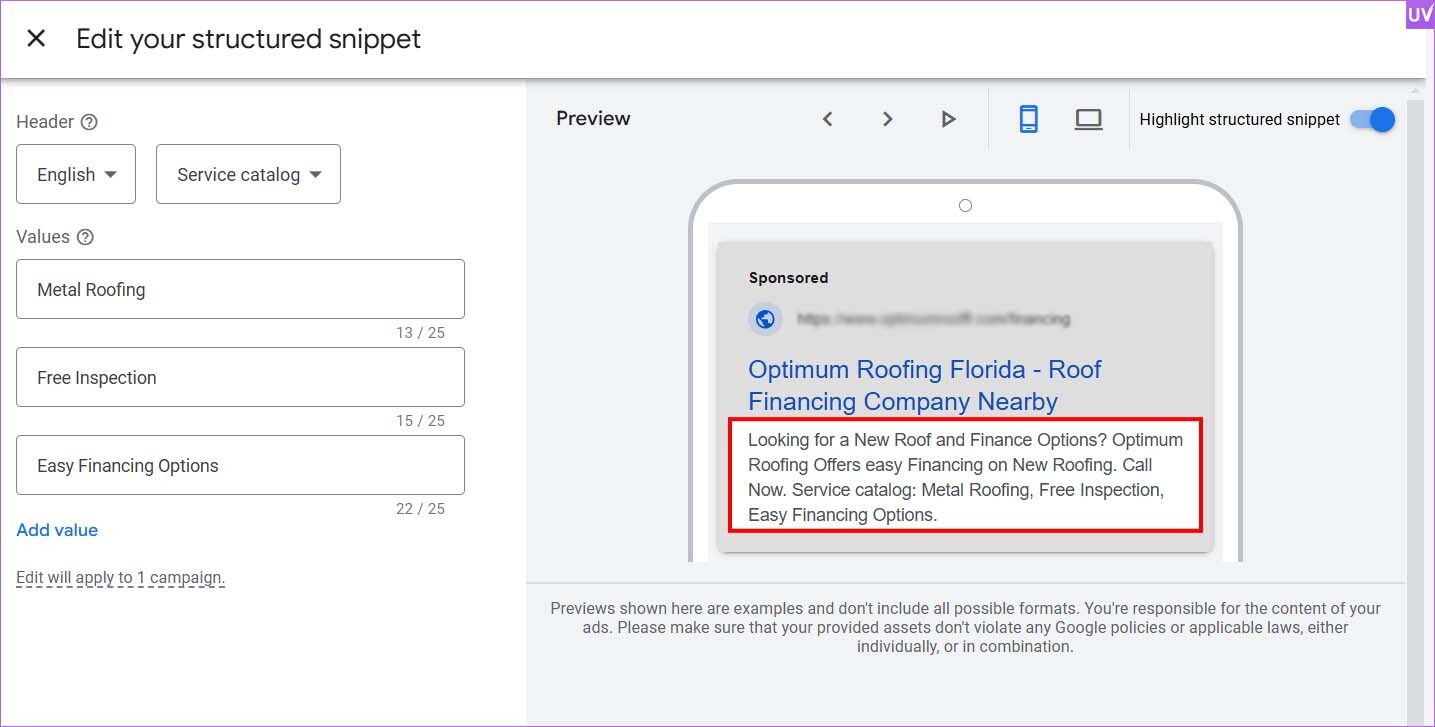Switch preview to desktop device

(1088, 119)
